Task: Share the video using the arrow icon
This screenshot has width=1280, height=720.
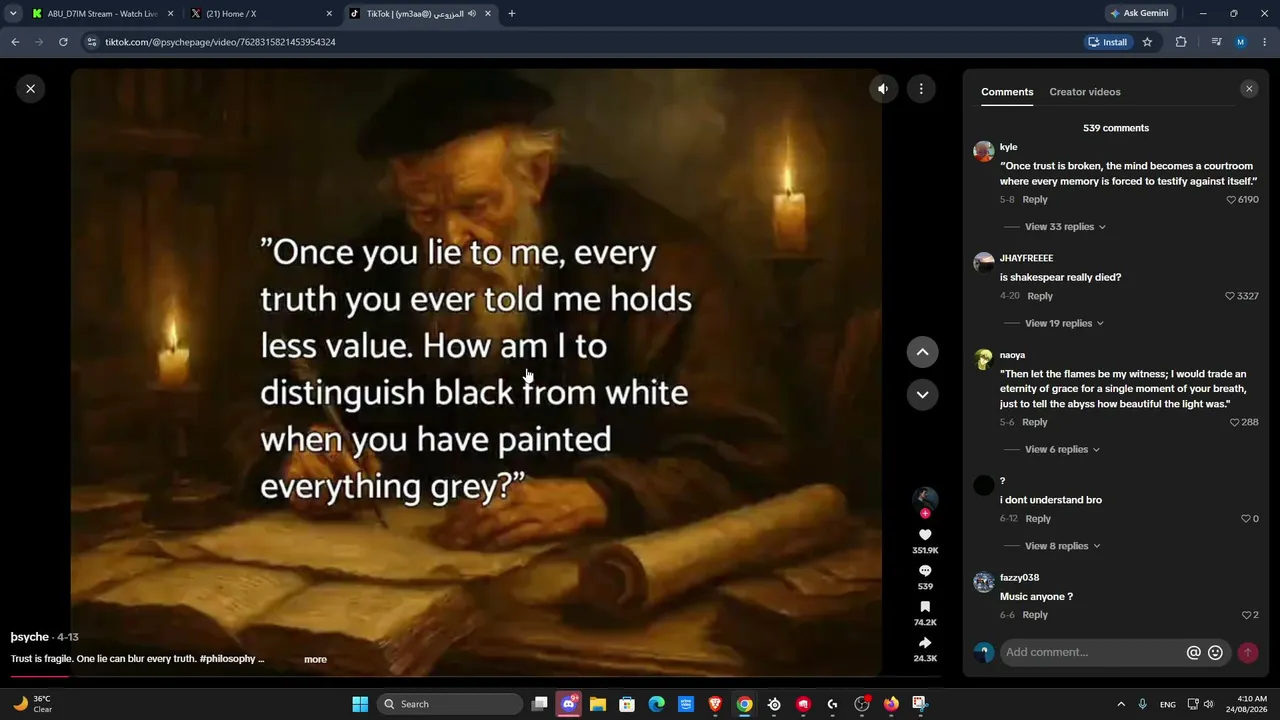Action: (x=925, y=643)
